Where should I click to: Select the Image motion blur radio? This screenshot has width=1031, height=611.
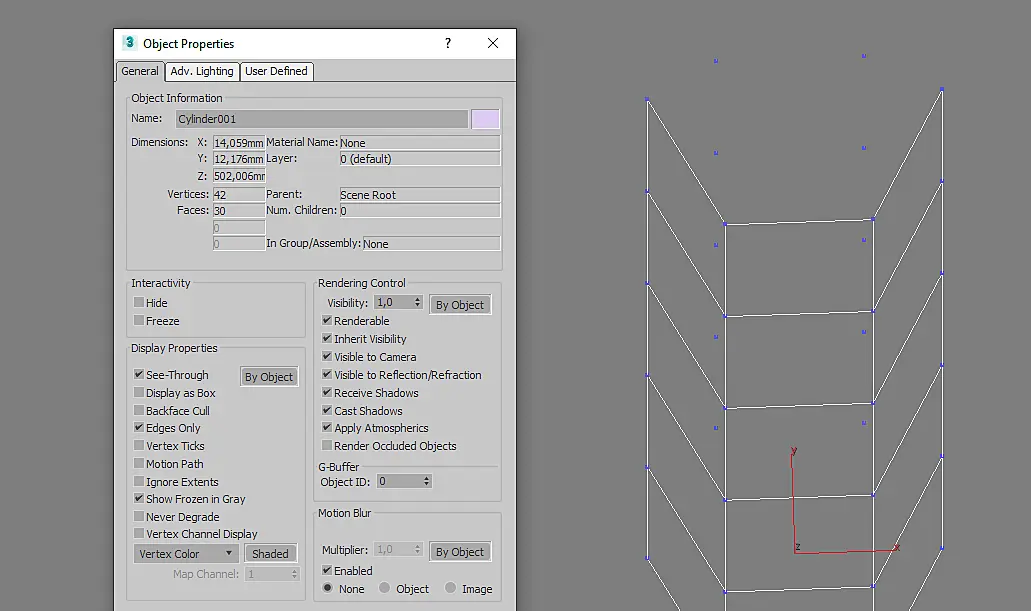[x=450, y=588]
